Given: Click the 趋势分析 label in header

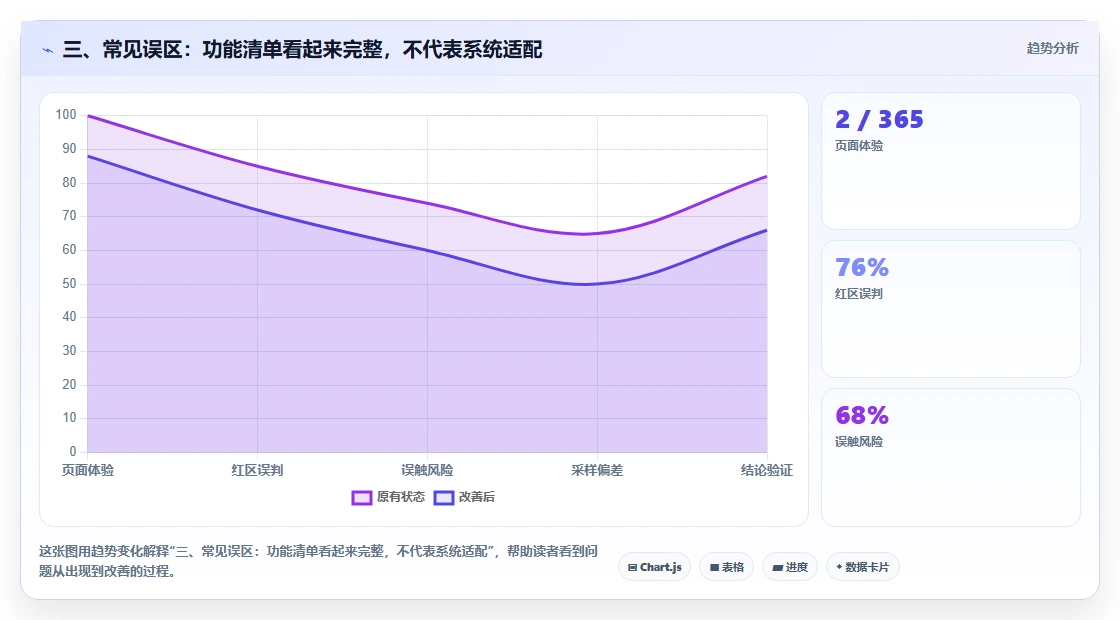Looking at the screenshot, I should 1052,49.
